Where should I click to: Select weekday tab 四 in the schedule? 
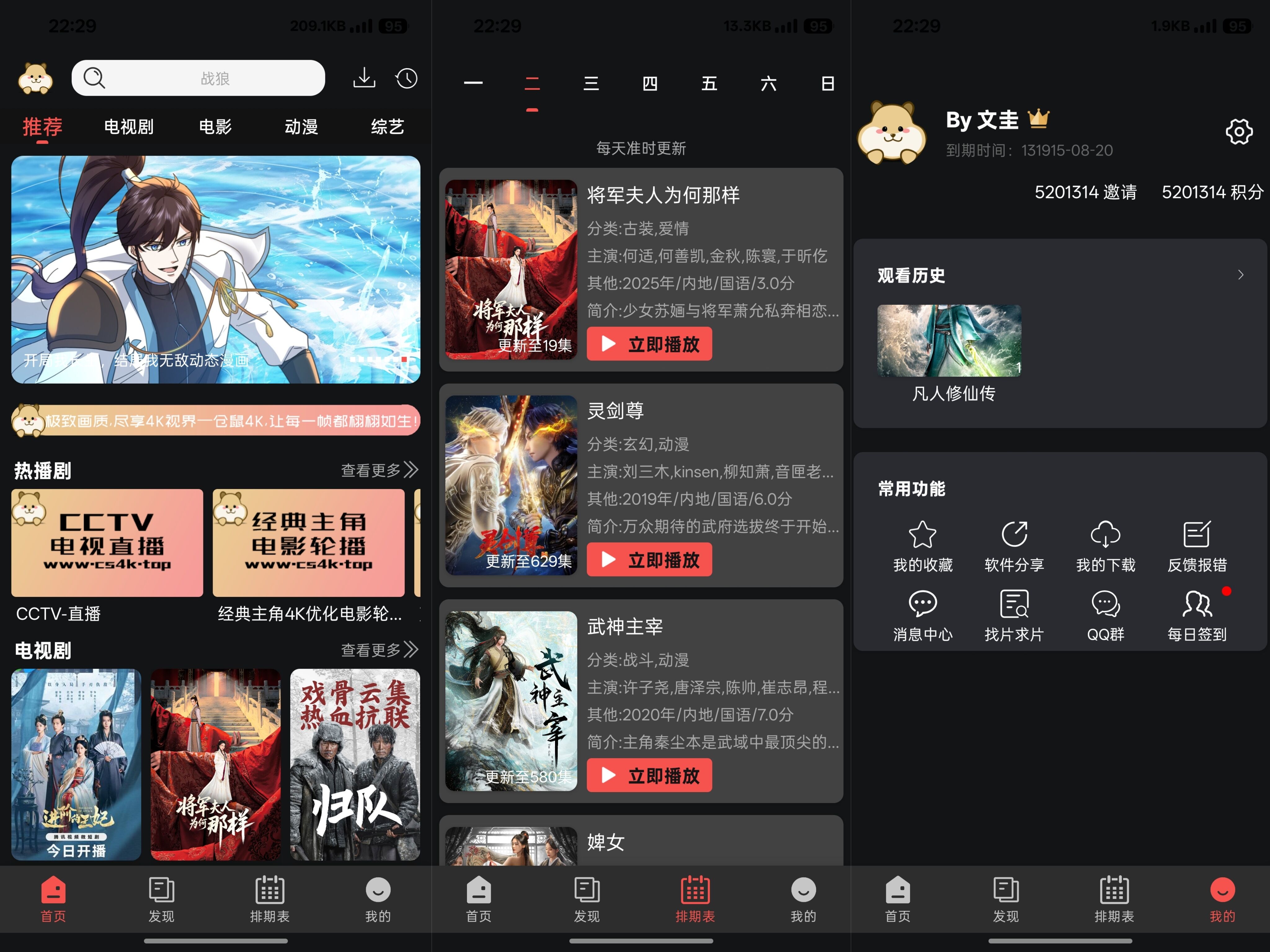650,84
